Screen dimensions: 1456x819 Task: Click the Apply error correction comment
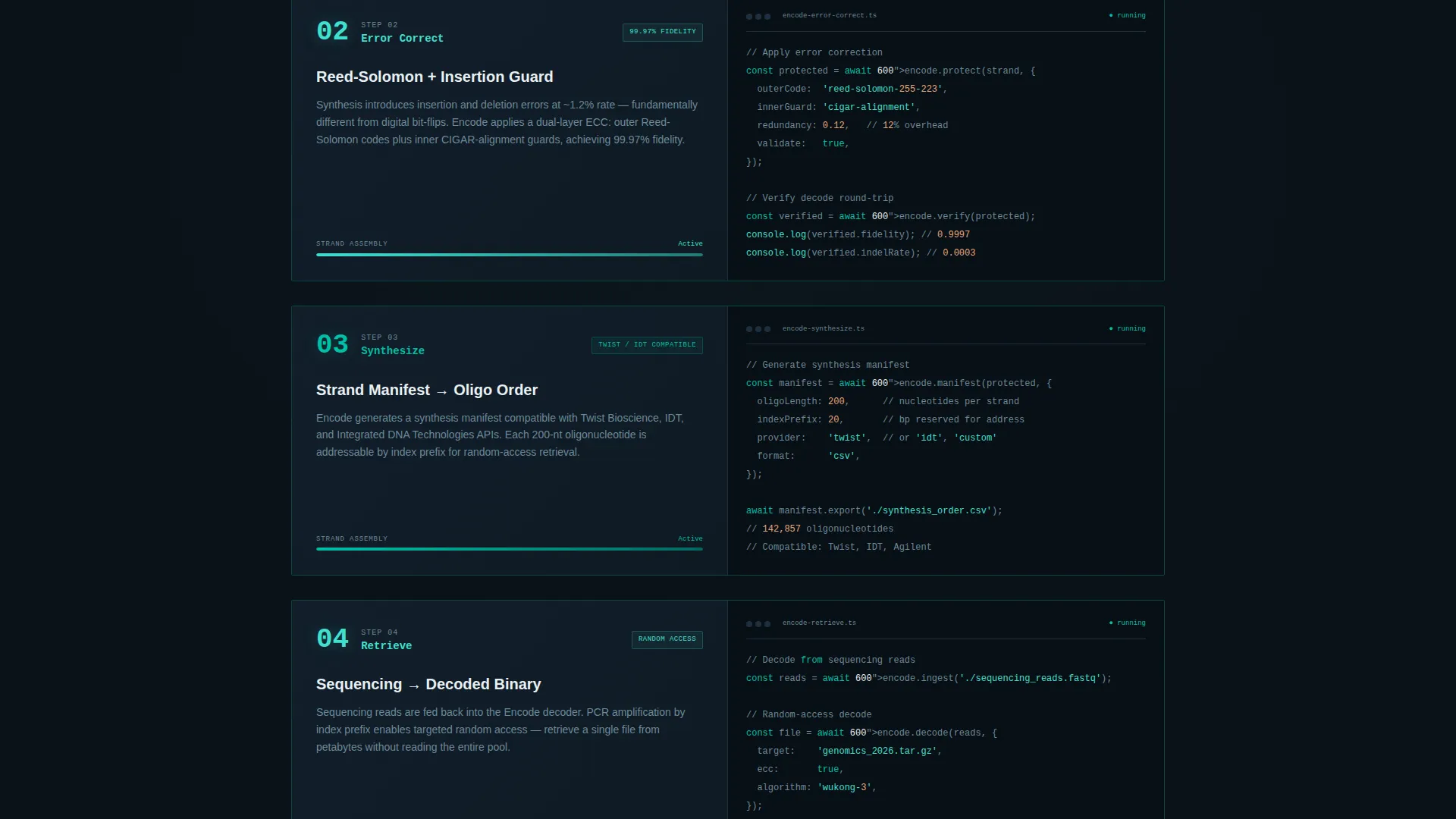pos(814,53)
